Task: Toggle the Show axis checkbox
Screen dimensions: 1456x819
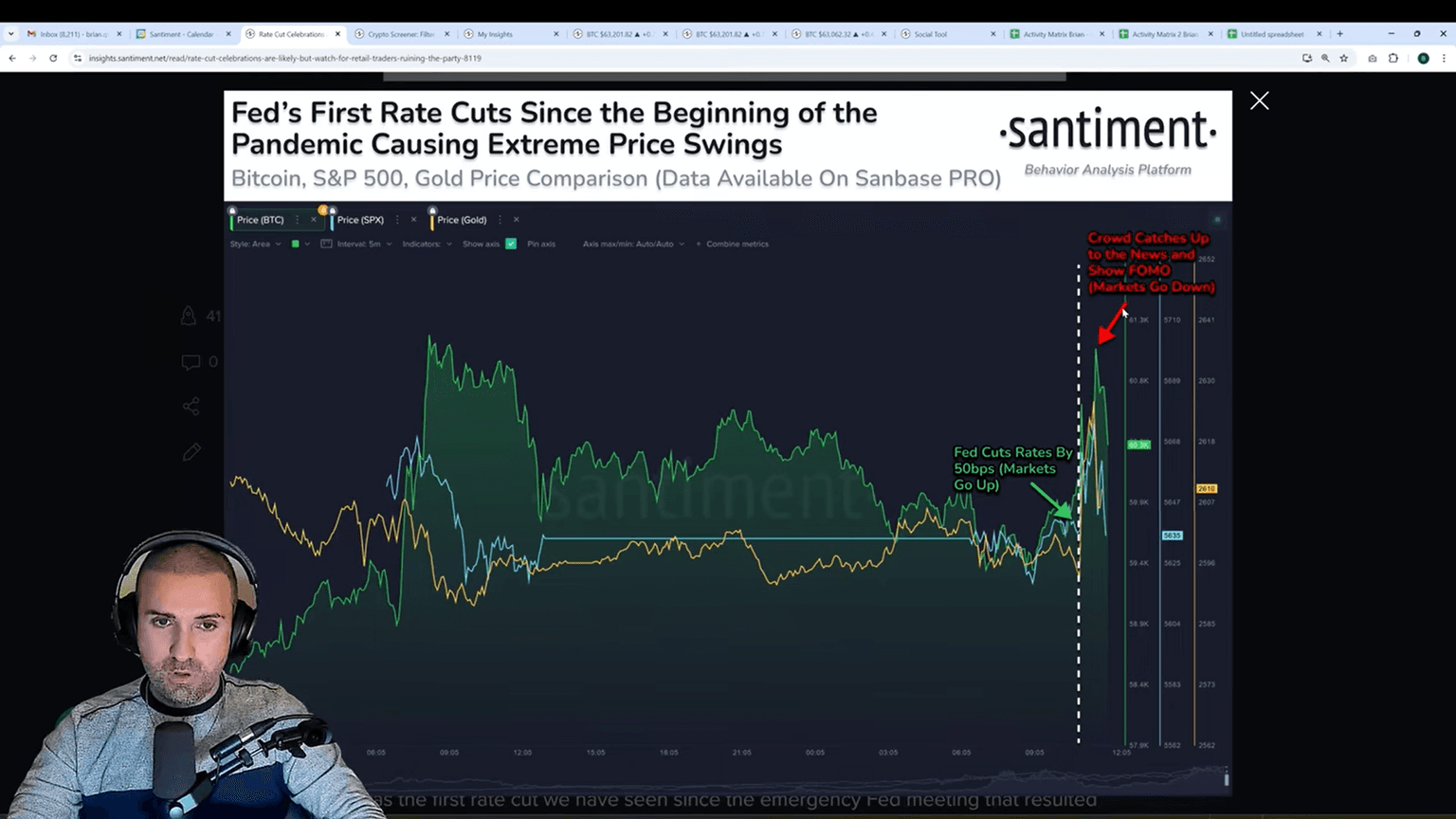Action: point(511,244)
